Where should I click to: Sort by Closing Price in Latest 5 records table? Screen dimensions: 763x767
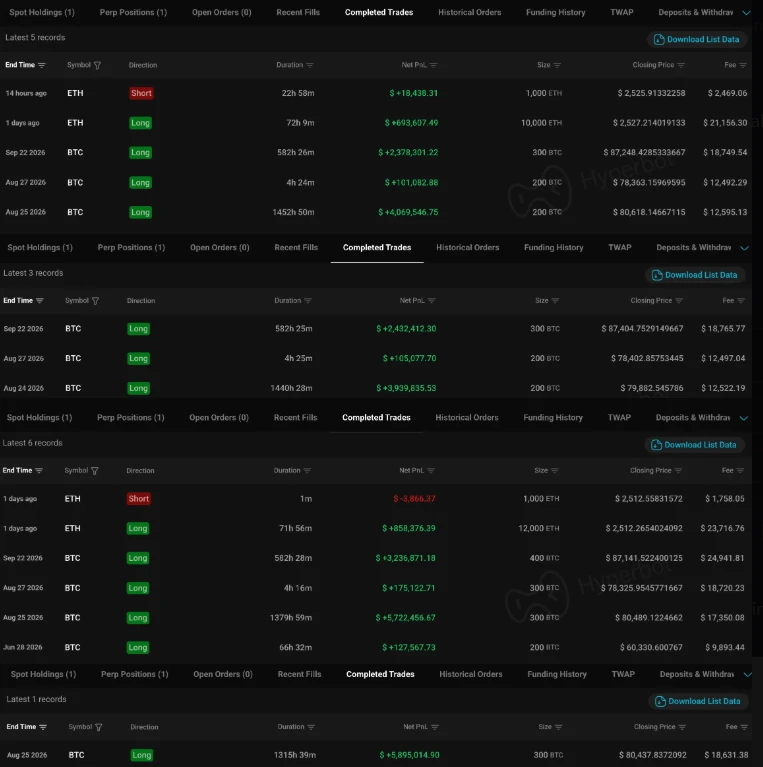(x=681, y=65)
